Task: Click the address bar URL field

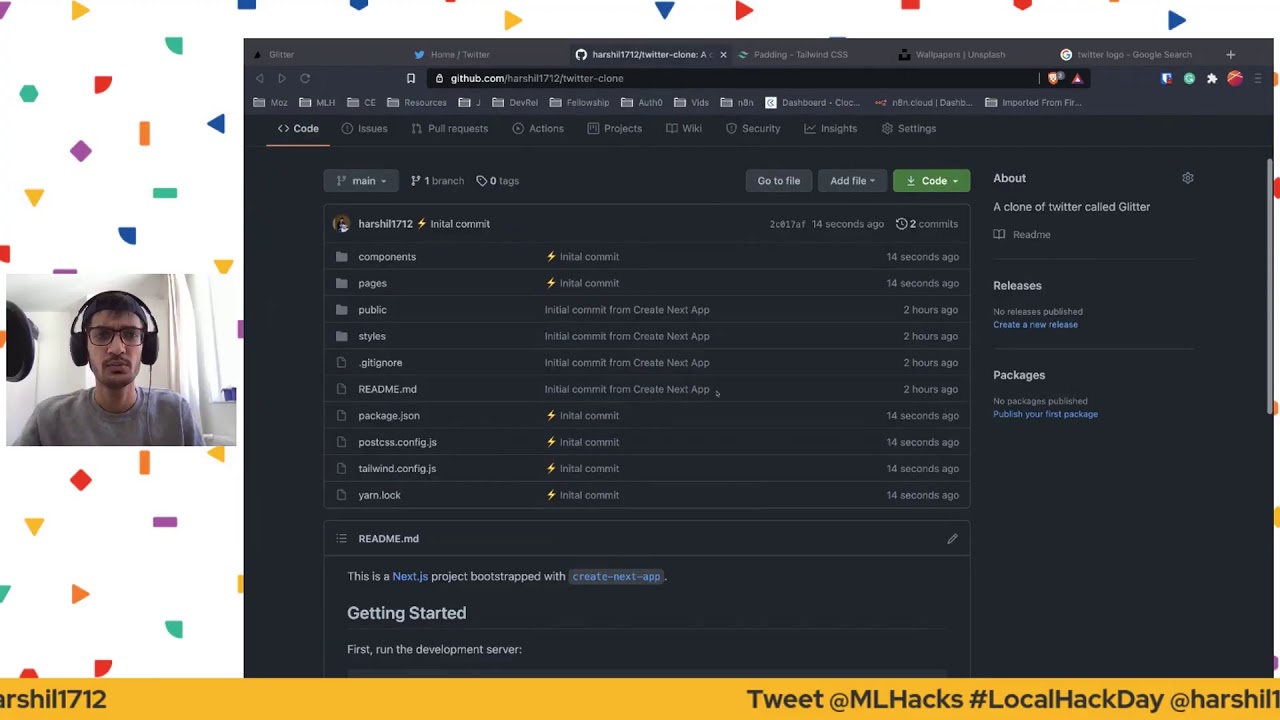Action: [x=735, y=78]
